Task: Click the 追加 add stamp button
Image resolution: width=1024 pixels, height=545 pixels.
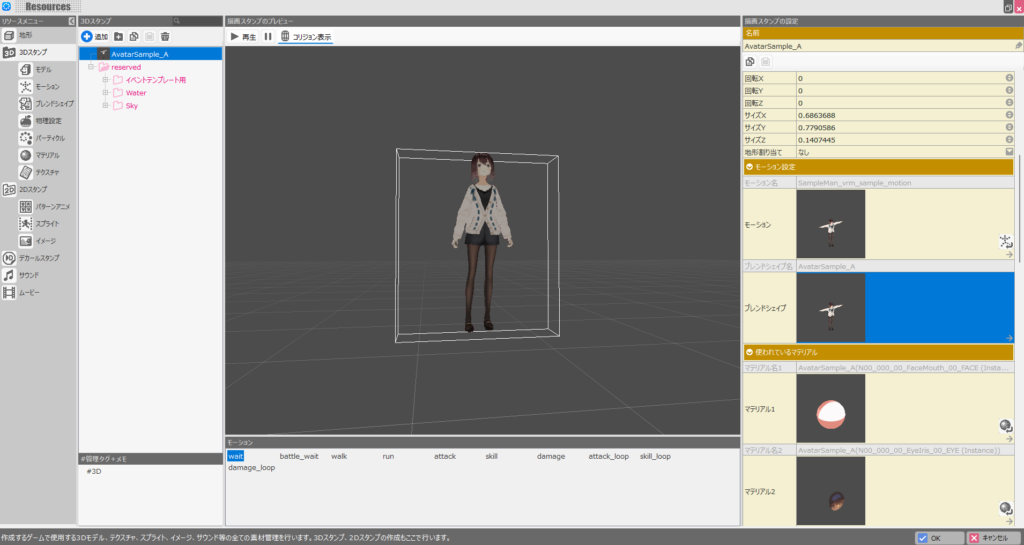Action: [x=95, y=36]
